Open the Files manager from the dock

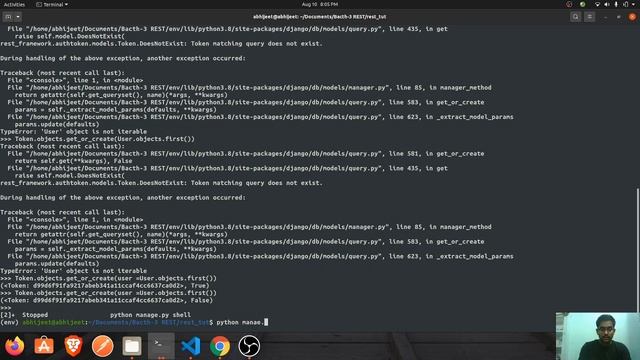pos(132,346)
